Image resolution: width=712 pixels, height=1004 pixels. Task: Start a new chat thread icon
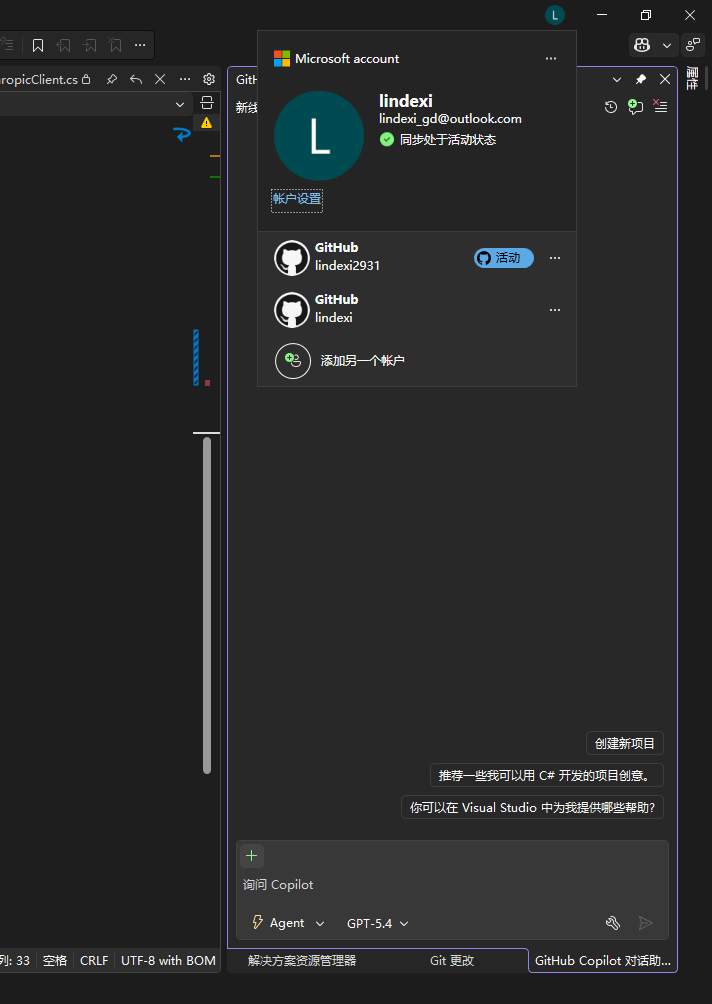635,106
